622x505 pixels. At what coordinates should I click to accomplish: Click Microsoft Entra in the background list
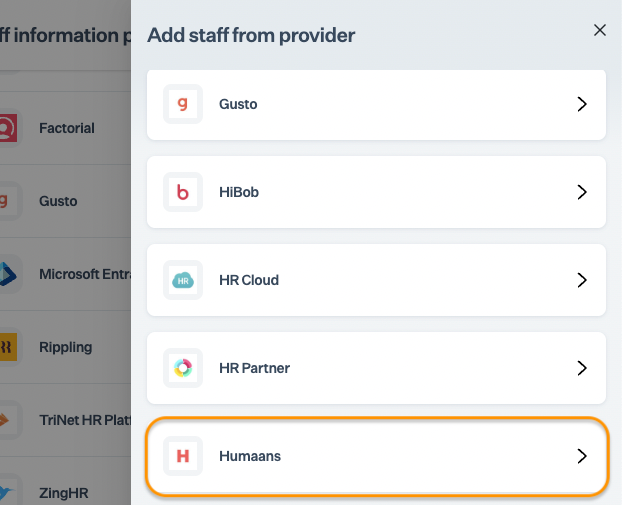(x=85, y=274)
